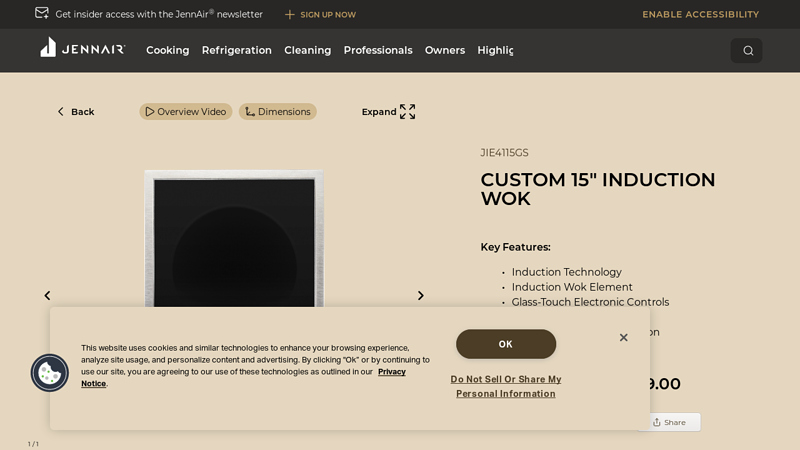Show next product image arrow
This screenshot has width=800, height=450.
click(420, 296)
